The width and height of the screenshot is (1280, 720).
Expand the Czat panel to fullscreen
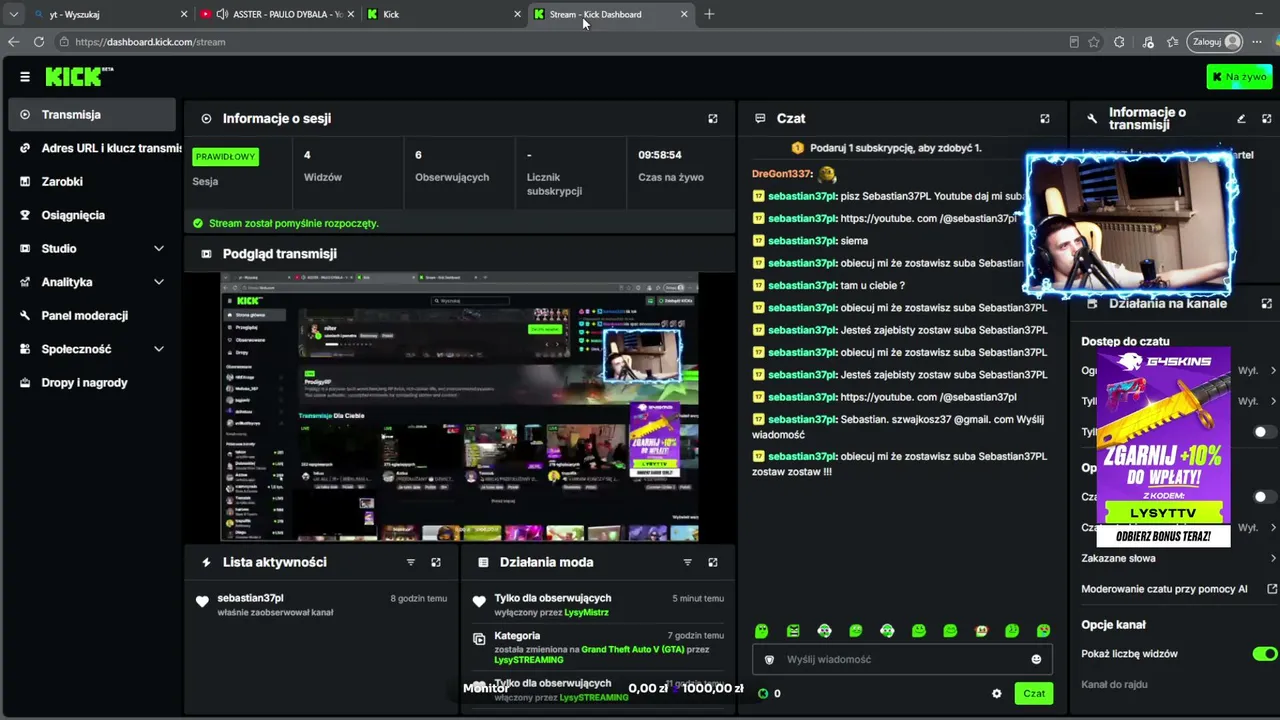point(1045,118)
